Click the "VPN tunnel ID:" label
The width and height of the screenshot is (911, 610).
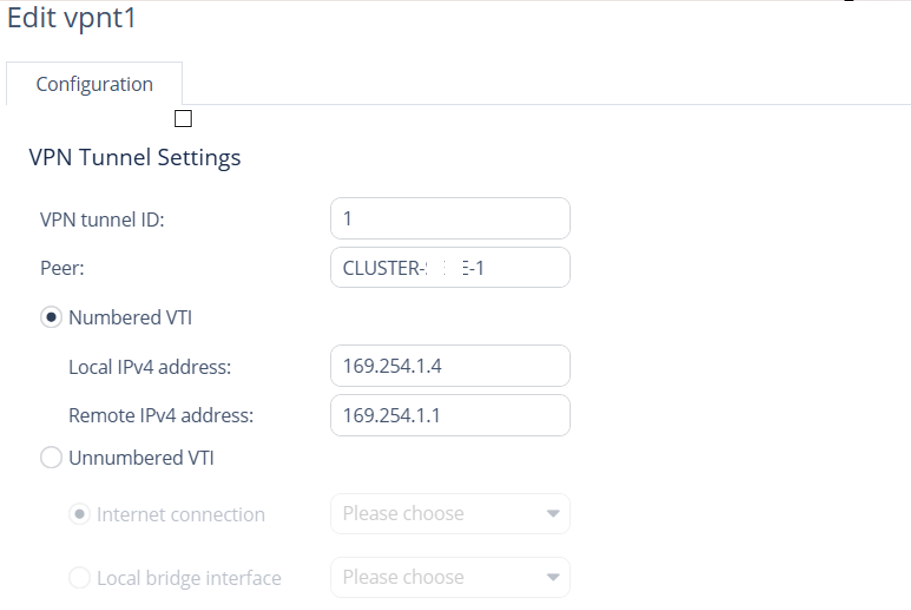102,220
